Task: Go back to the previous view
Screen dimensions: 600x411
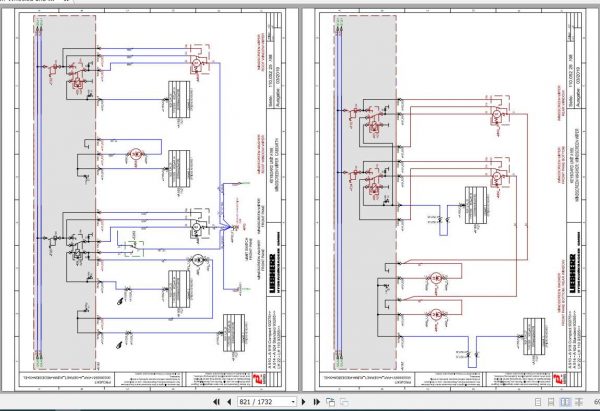Action: (x=330, y=402)
